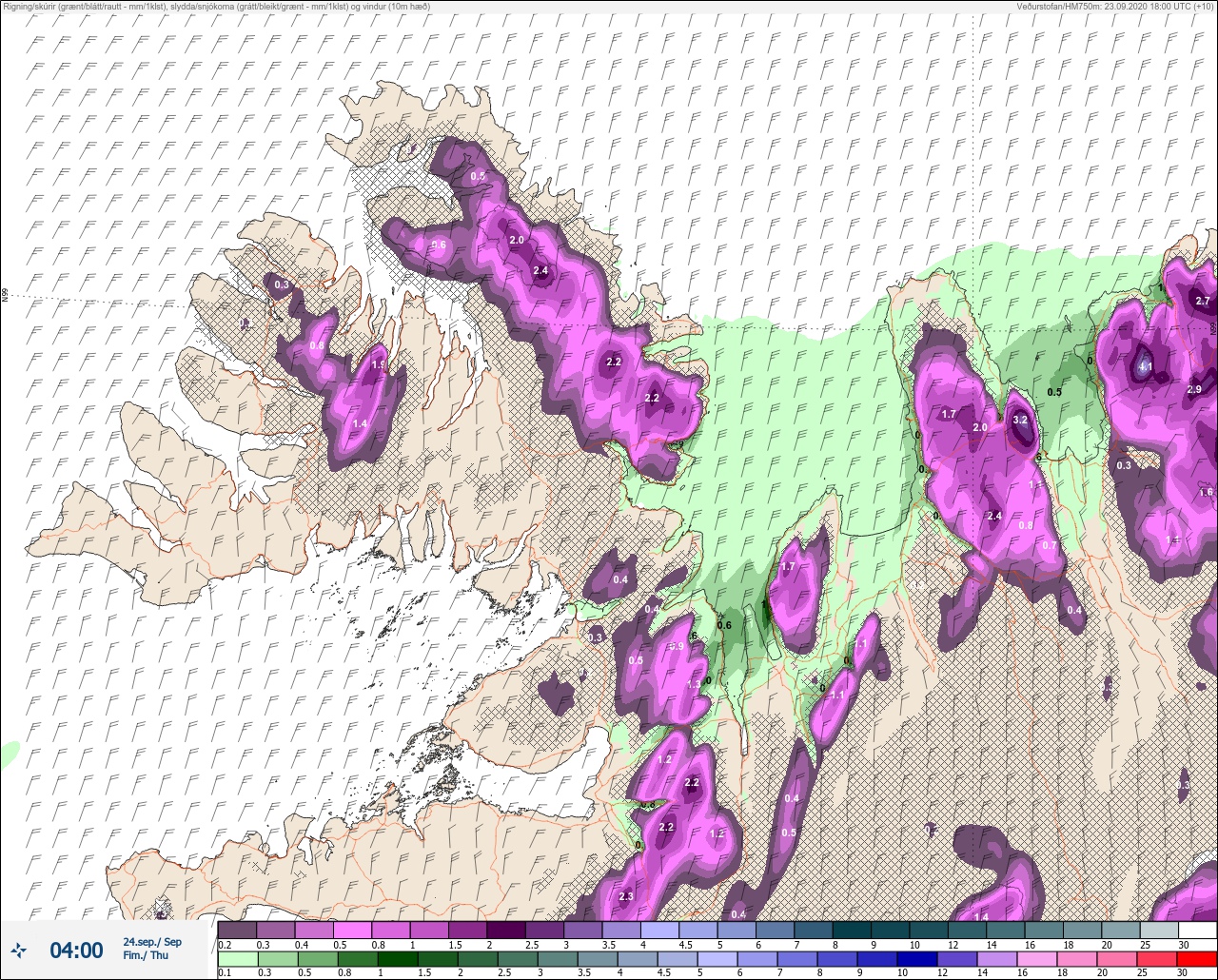Click the 1.3 precipitation value on the map
This screenshot has height=980, width=1218.
pos(693,683)
